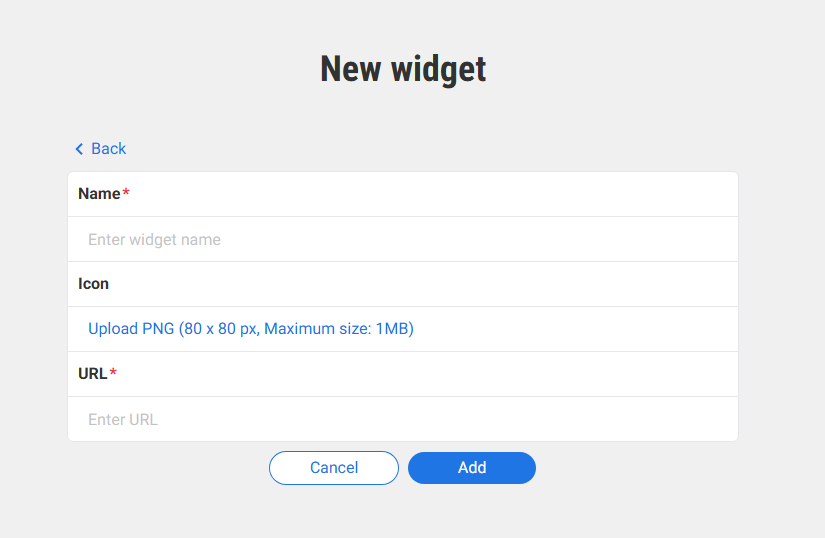
Task: Click the 'Upload PNG' words in the Icon row
Action: (131, 329)
